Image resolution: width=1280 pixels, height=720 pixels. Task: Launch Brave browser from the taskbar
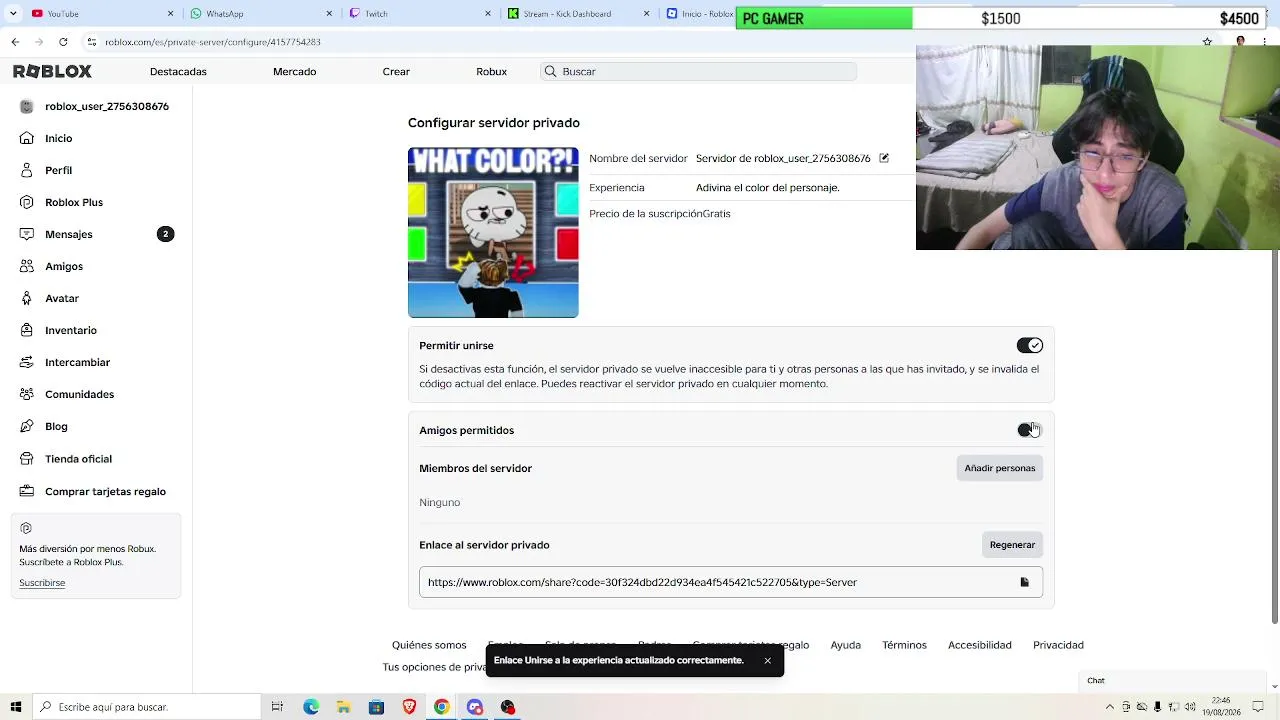coord(409,707)
